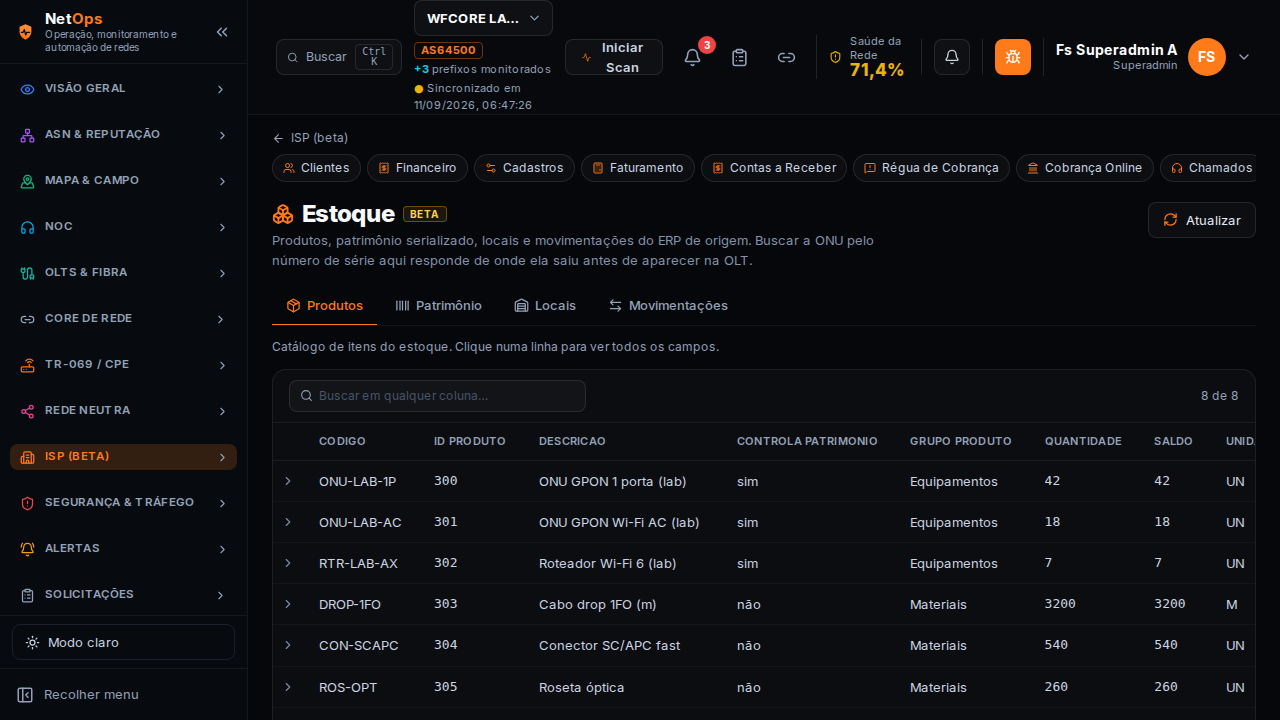1280x720 pixels.
Task: Open the Faturamento navigation pill
Action: pos(638,168)
